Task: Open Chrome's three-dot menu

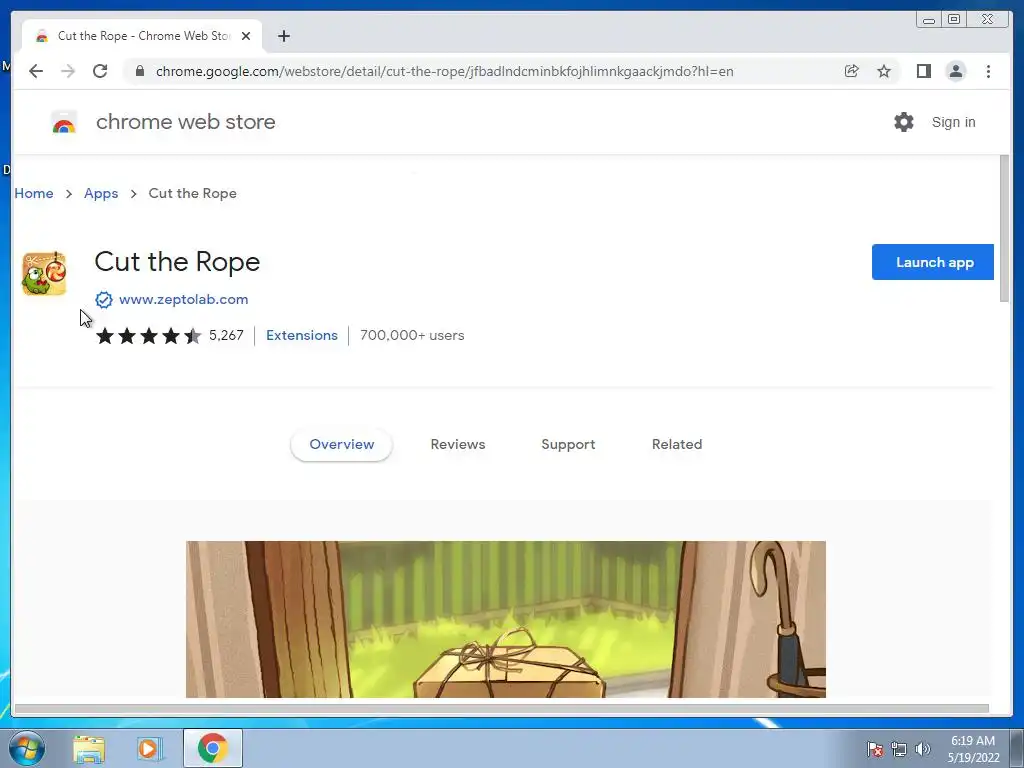Action: (988, 71)
